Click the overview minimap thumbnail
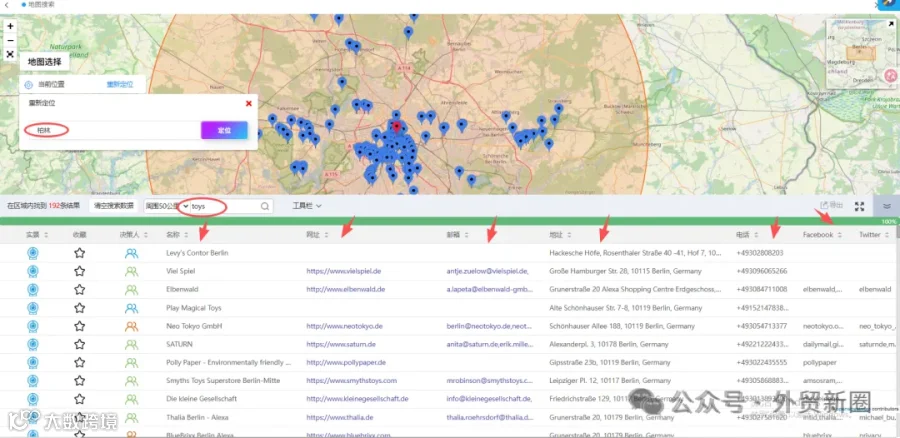Viewport: 900px width, 438px height. [x=862, y=54]
